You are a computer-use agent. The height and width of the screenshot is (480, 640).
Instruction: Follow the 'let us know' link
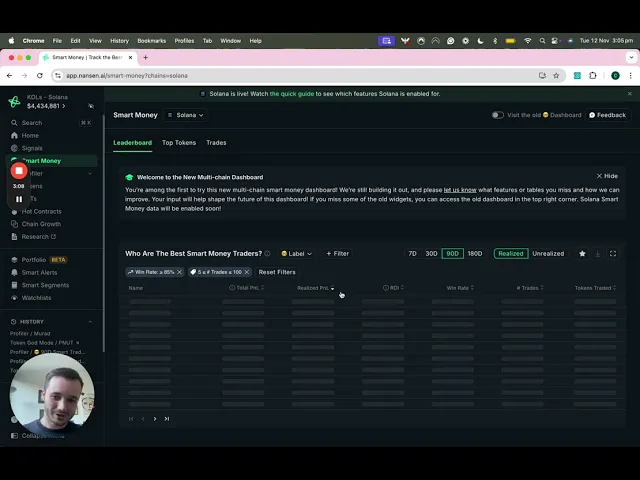coord(460,190)
